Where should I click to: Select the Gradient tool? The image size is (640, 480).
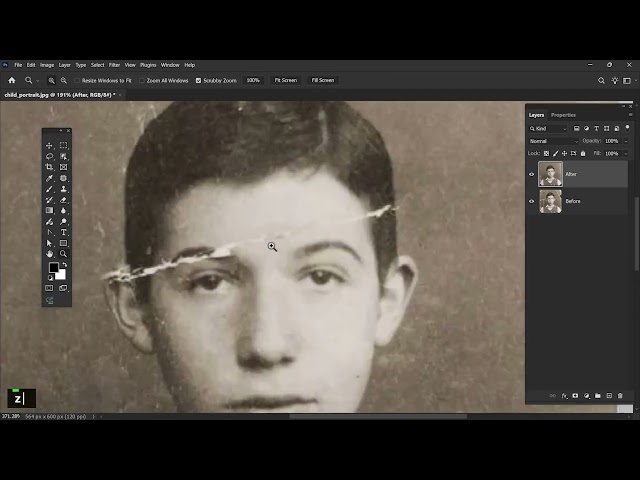click(x=49, y=211)
